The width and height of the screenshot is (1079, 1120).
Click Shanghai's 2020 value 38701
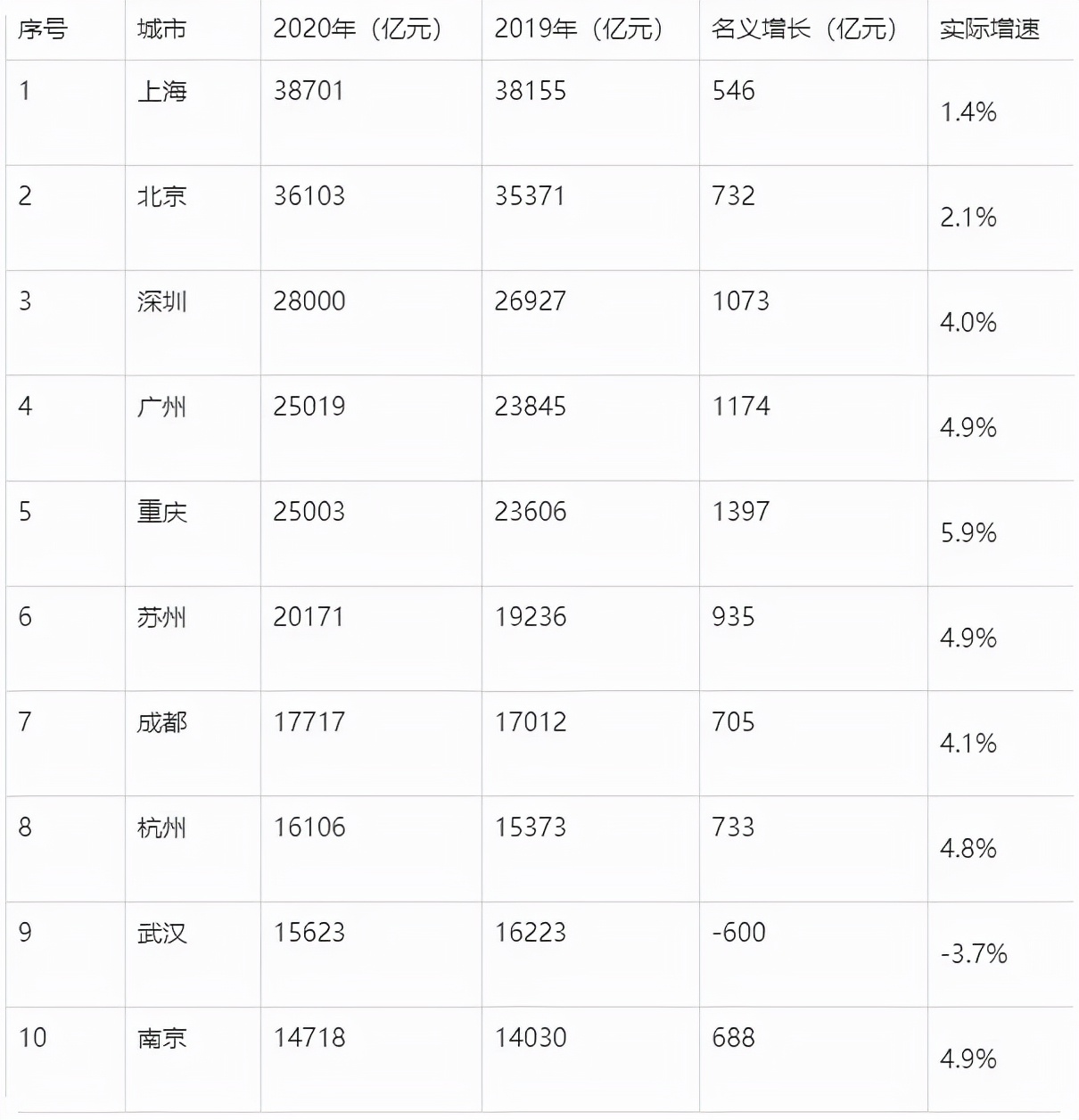click(309, 91)
